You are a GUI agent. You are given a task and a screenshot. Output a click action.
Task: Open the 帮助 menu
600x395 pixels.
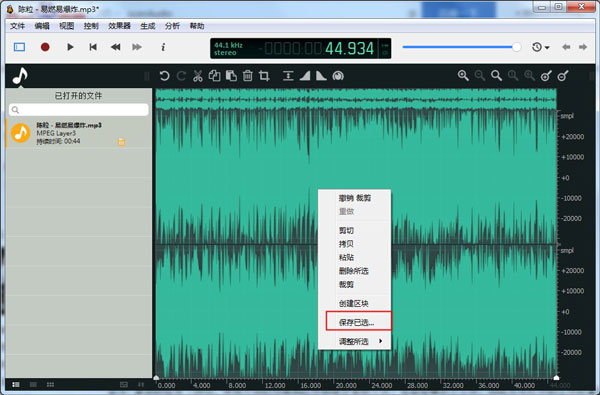pyautogui.click(x=197, y=26)
